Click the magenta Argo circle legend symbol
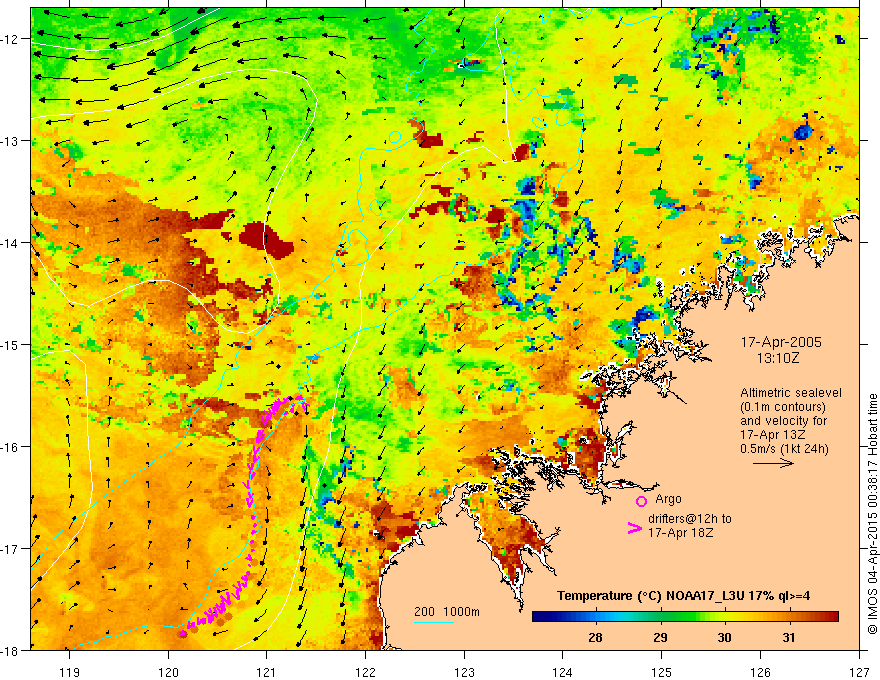The width and height of the screenshot is (880, 680). 641,501
